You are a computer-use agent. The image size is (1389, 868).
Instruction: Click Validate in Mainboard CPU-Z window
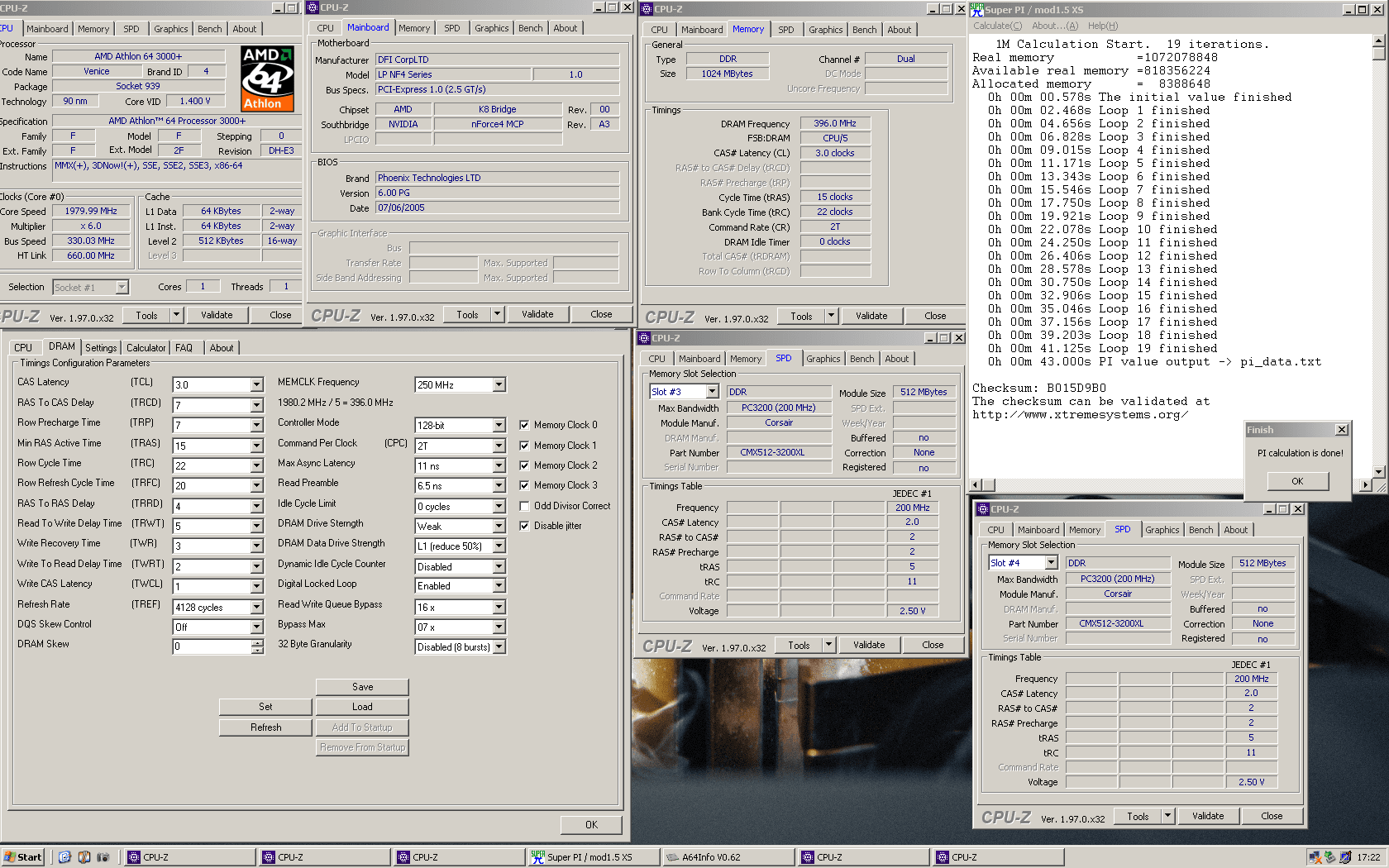click(x=537, y=314)
